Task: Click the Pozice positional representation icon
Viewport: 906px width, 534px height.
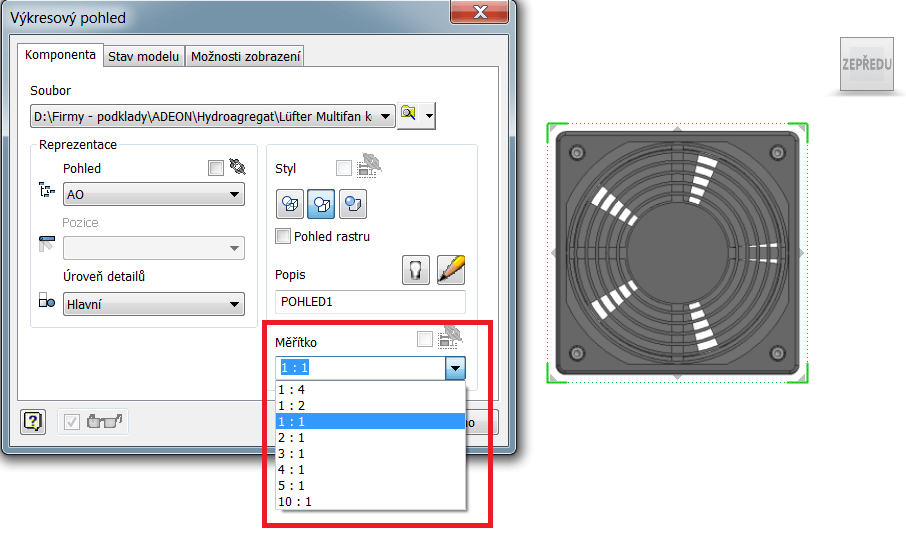Action: 46,243
